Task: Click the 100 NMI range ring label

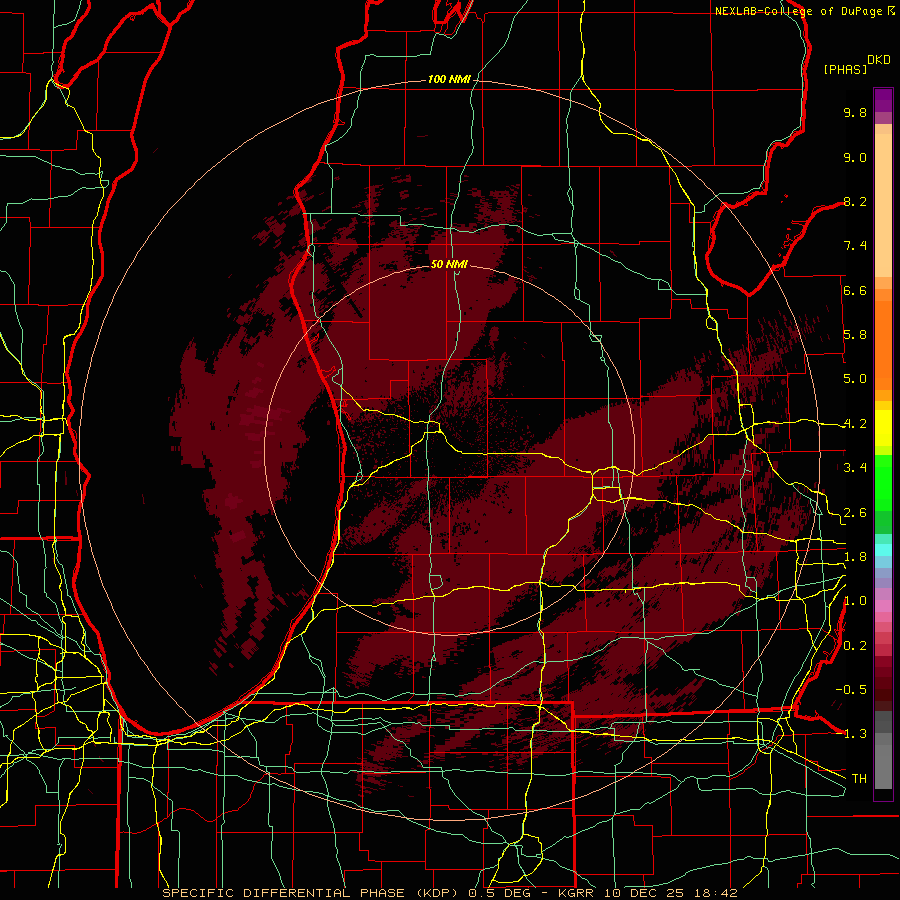Action: pos(449,79)
